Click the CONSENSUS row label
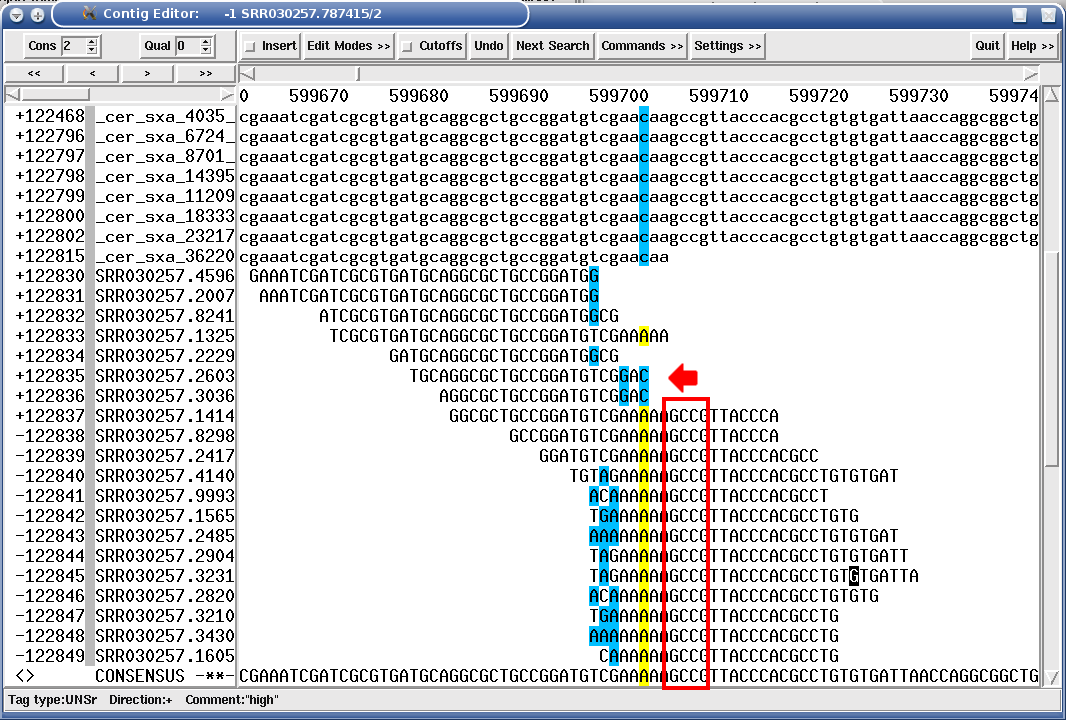1066x720 pixels. (139, 676)
